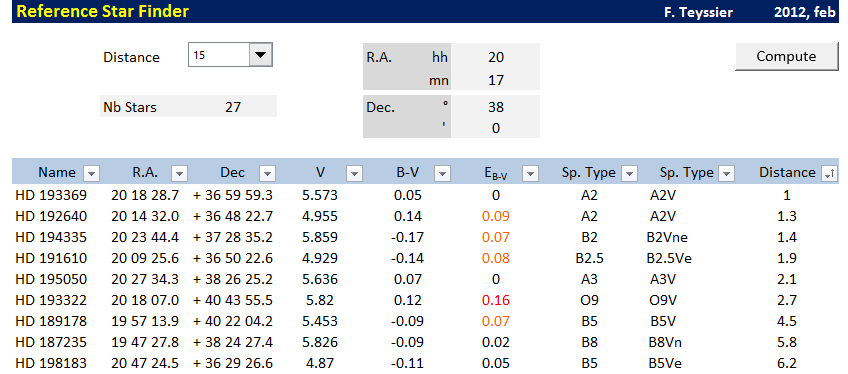Image resolution: width=848 pixels, height=374 pixels.
Task: Select the R.A. minutes value 17
Action: (x=495, y=81)
